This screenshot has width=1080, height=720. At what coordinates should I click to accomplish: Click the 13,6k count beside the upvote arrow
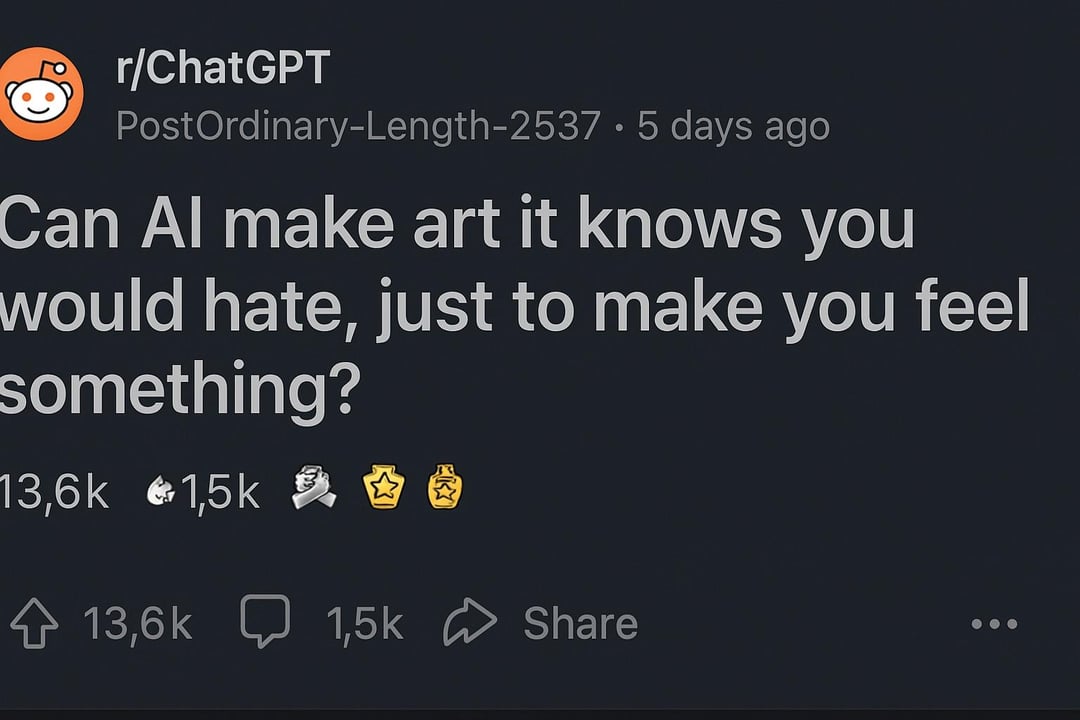coord(137,623)
